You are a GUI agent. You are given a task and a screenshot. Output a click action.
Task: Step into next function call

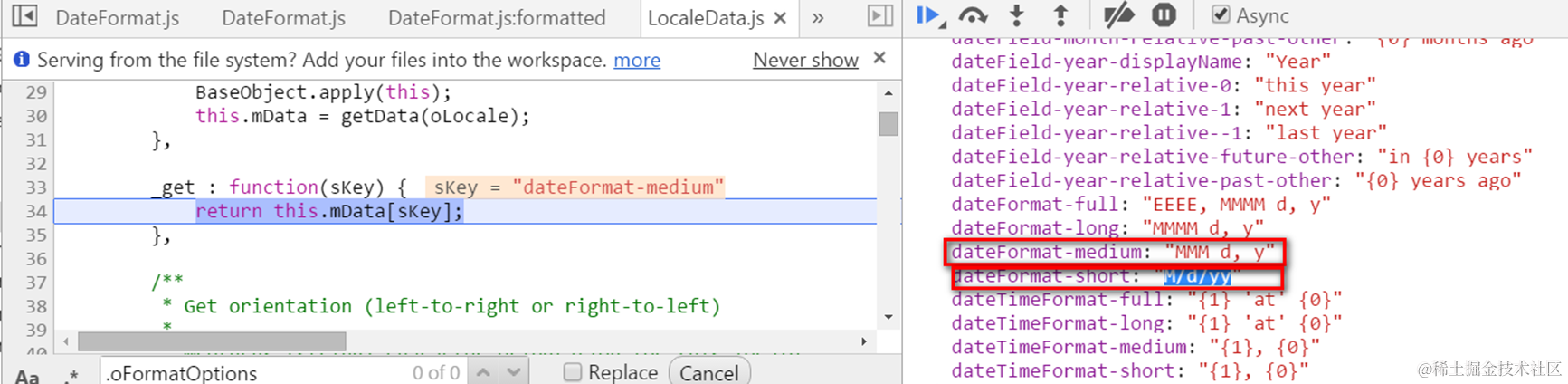pos(1017,15)
